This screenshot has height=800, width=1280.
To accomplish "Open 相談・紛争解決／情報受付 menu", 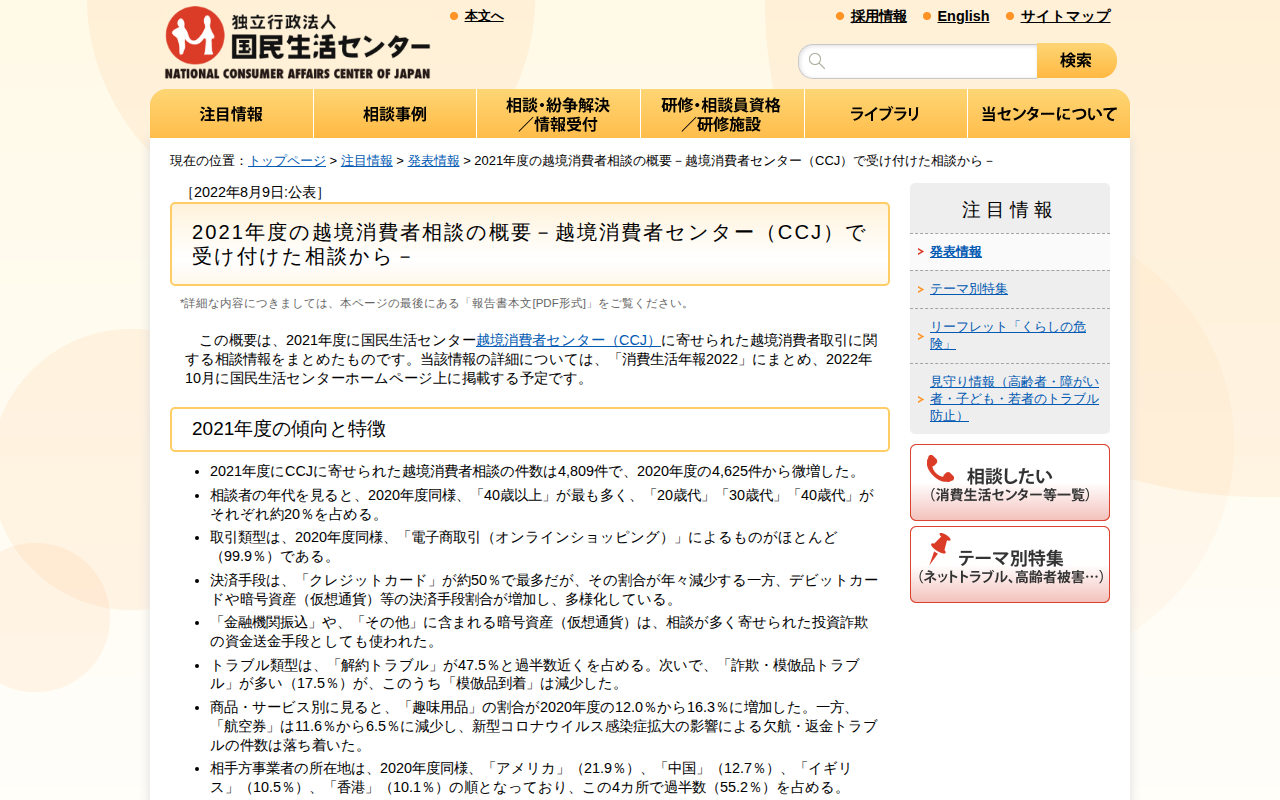I will click(x=558, y=114).
